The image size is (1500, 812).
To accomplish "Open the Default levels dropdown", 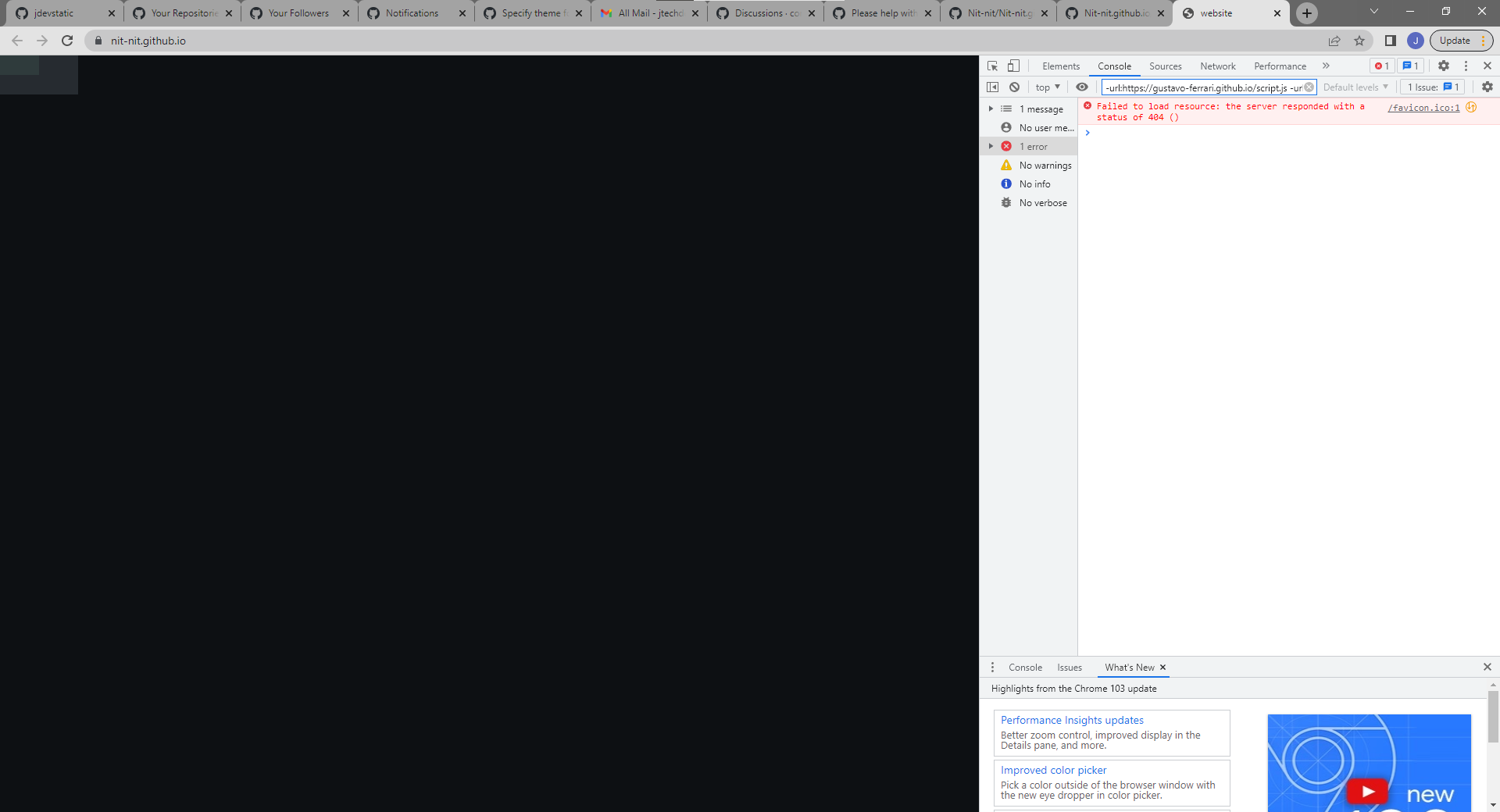I will (x=1355, y=87).
